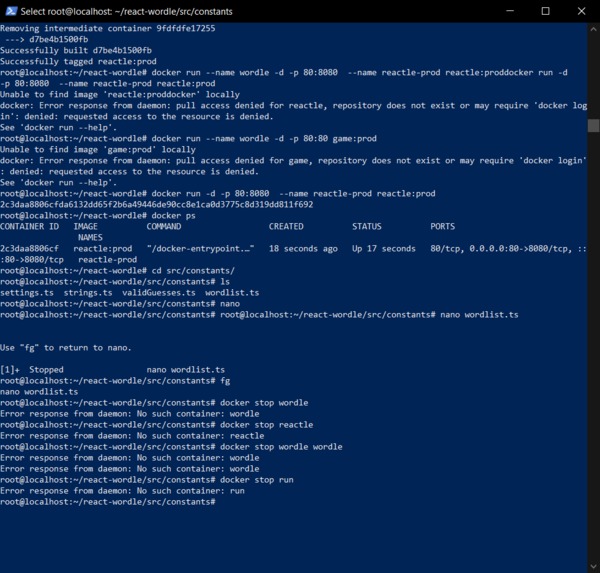
Task: Click 'No such container: run' error line
Action: pos(122,491)
